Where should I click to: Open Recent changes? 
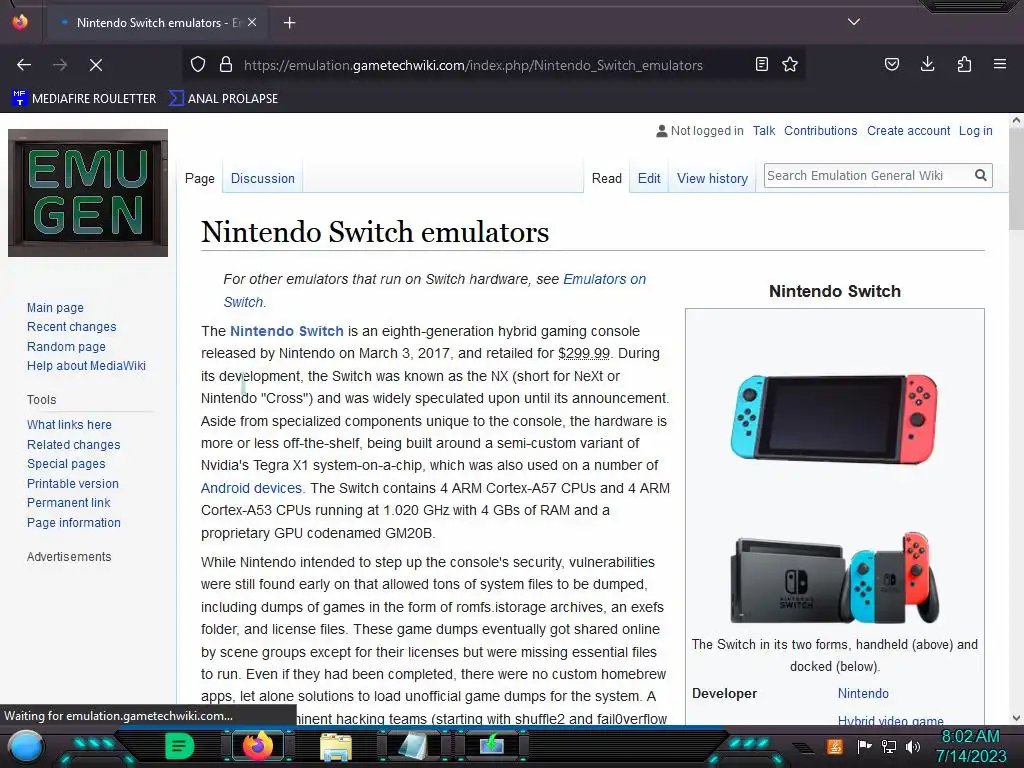pos(71,327)
